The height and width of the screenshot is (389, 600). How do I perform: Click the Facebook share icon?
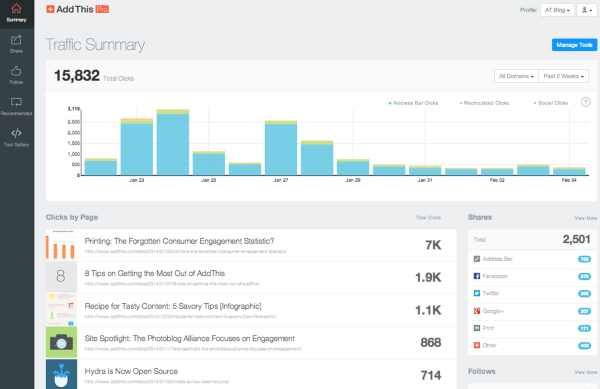pos(477,276)
